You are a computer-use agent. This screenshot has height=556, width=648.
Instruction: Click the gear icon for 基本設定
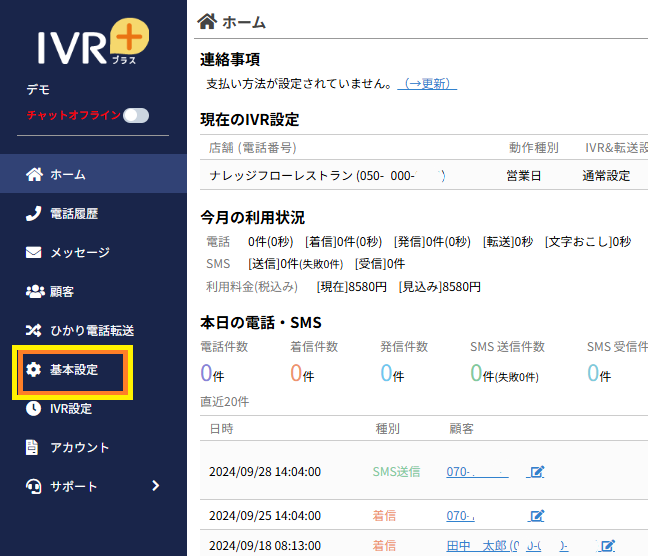pos(33,370)
